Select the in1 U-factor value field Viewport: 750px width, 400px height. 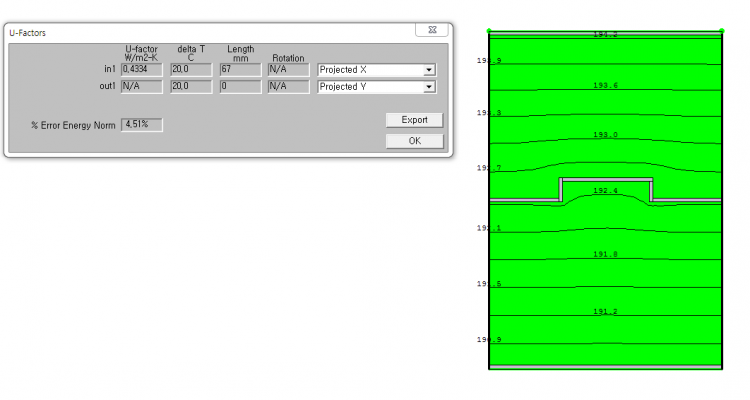tap(141, 70)
